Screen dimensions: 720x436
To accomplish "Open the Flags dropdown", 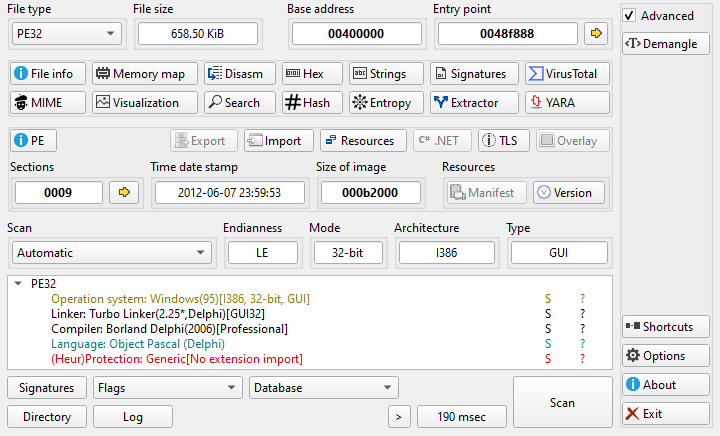I will click(x=166, y=387).
